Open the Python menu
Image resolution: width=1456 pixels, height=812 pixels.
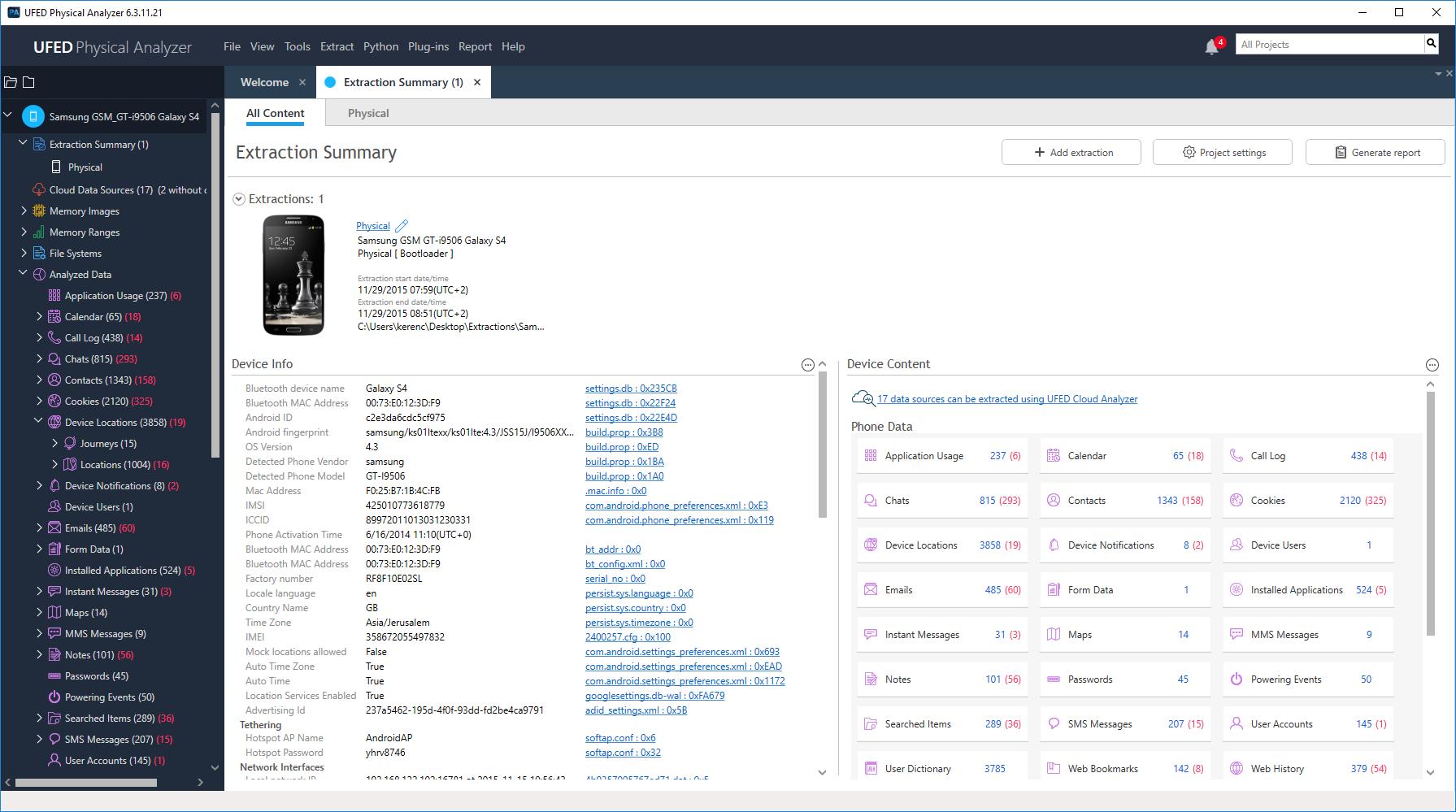(x=380, y=46)
